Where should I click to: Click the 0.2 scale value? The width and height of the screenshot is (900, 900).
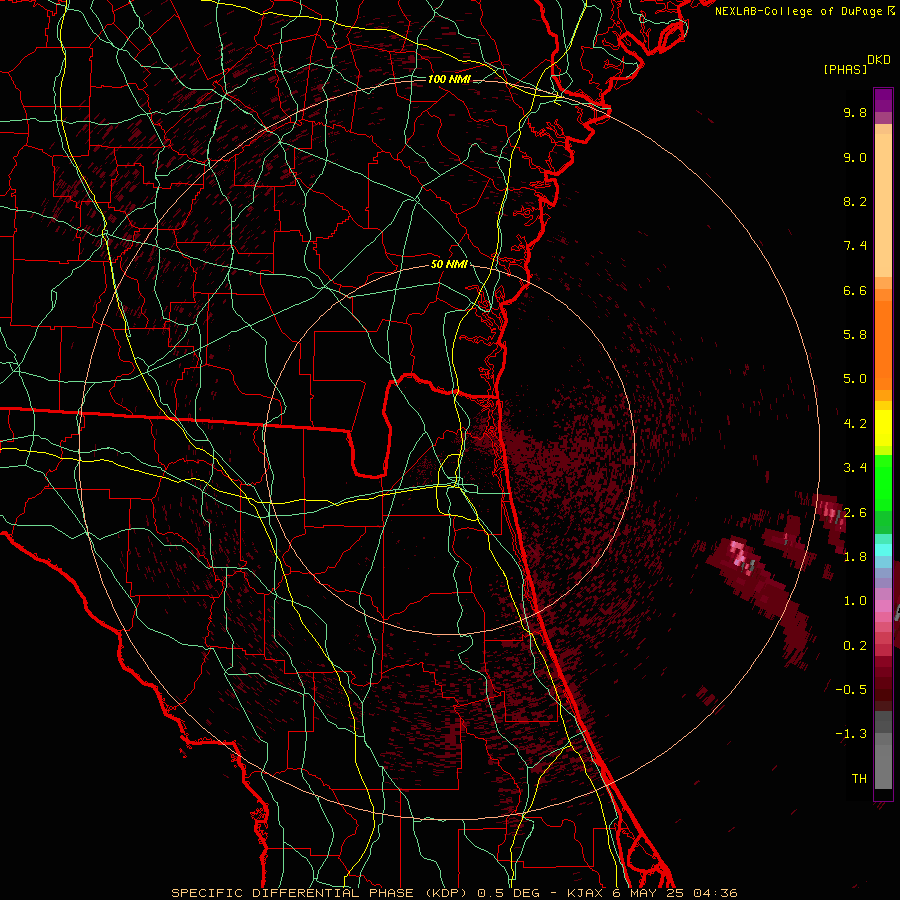click(855, 645)
